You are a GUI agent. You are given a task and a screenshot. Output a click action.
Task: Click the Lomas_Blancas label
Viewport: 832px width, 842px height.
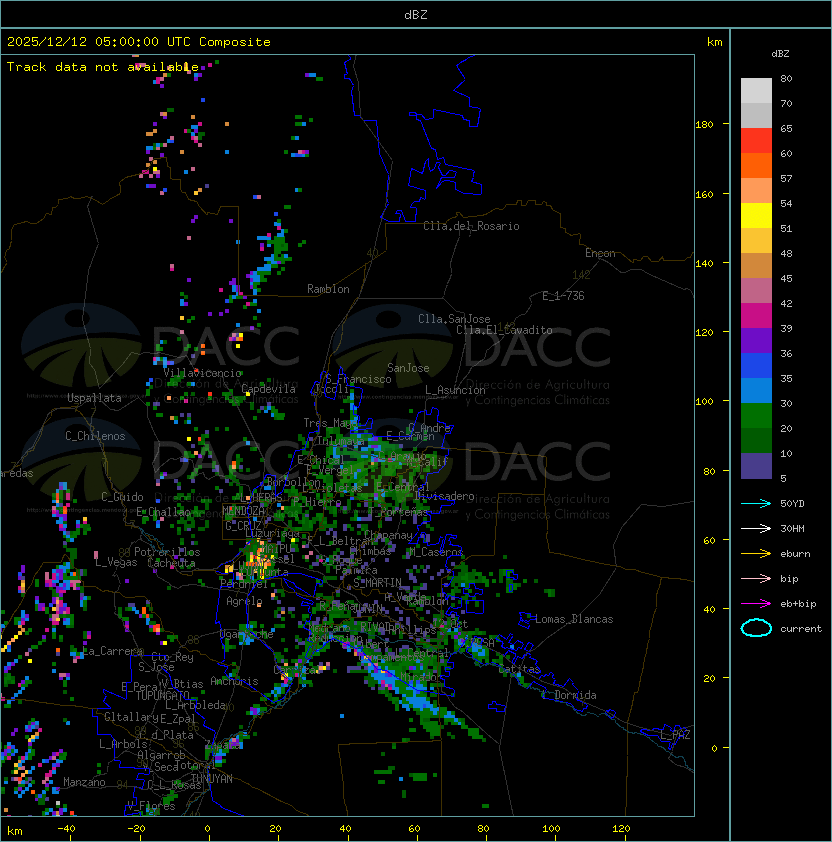pyautogui.click(x=574, y=619)
